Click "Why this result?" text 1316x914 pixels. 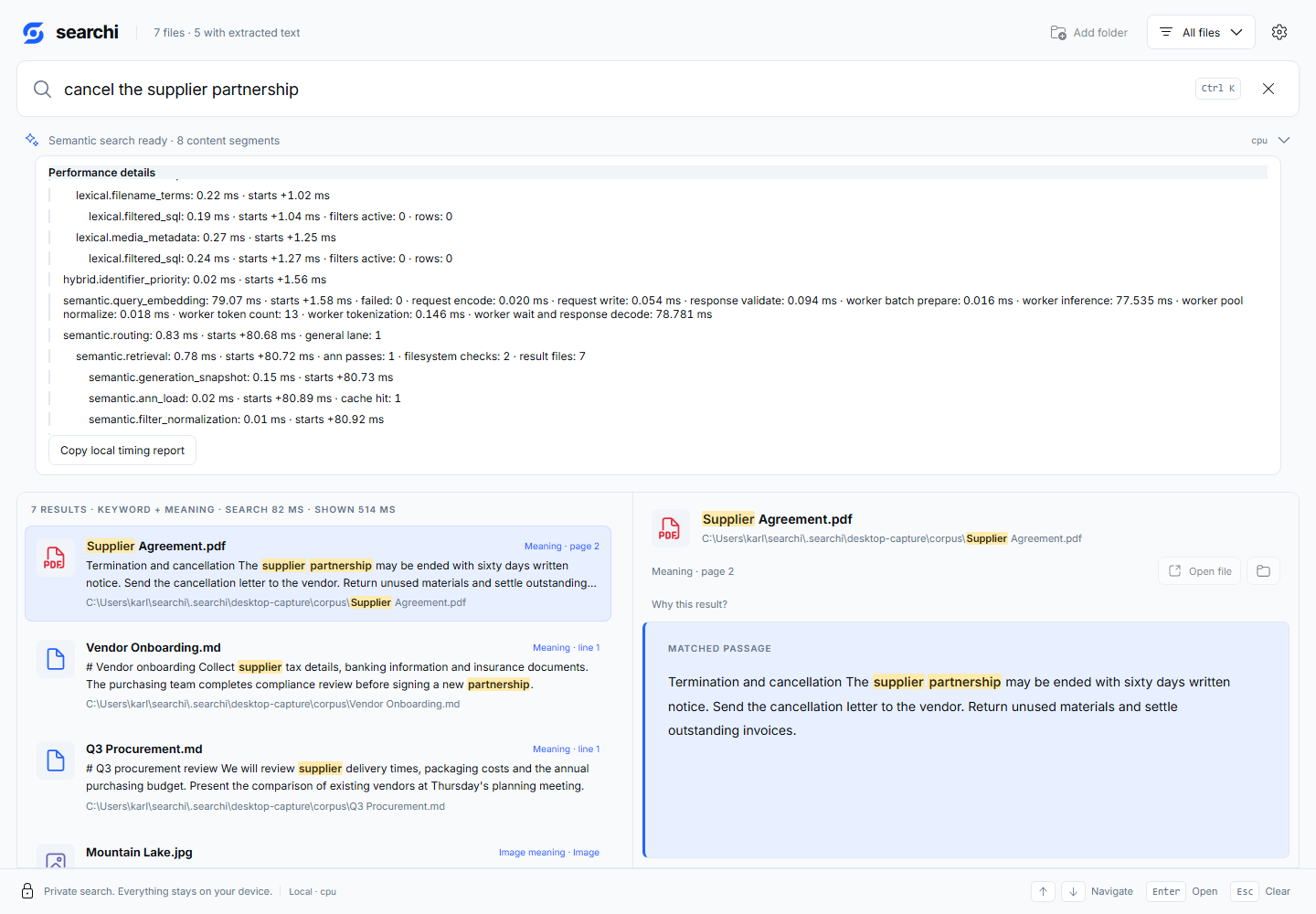pos(690,604)
